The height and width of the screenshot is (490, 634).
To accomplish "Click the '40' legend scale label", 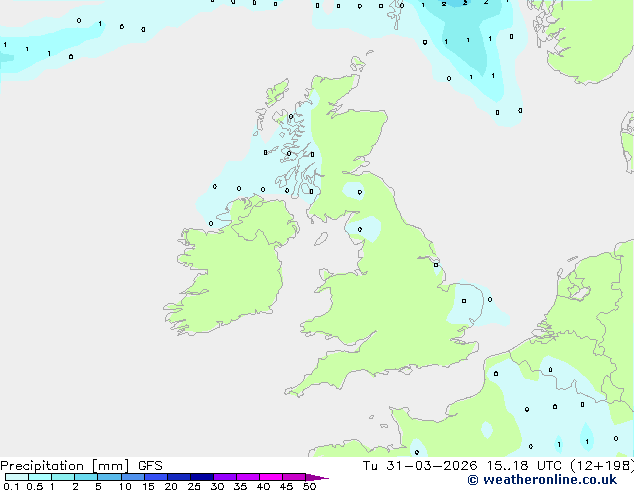I will [x=263, y=486].
